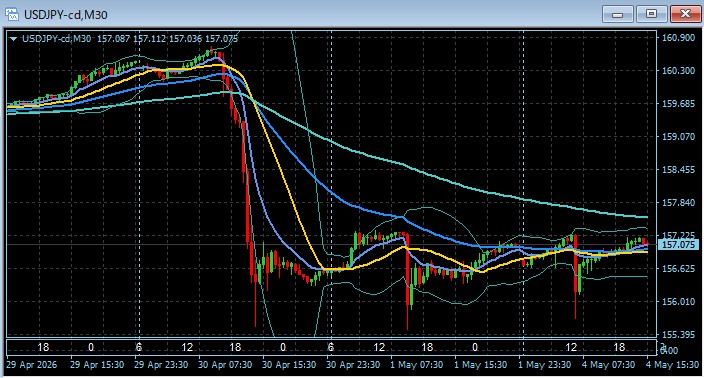This screenshot has height=378, width=704.
Task: Click the 29 Apr 2026 date label
Action: click(x=32, y=365)
